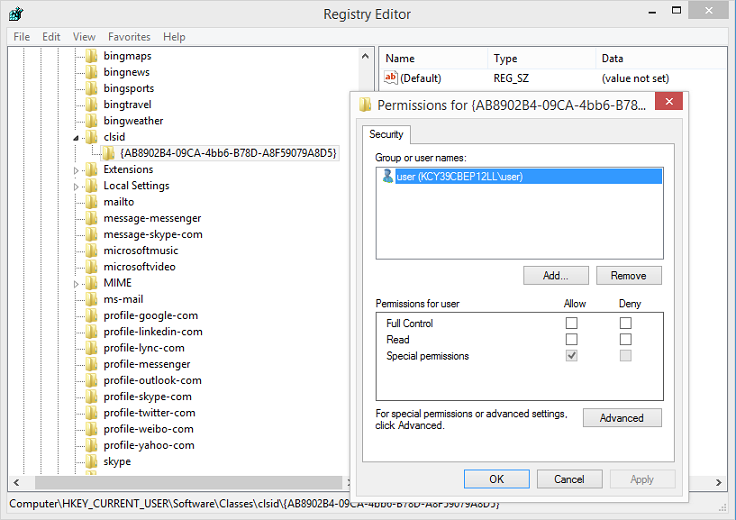This screenshot has width=736, height=520.
Task: Click the Remove button
Action: click(x=629, y=275)
